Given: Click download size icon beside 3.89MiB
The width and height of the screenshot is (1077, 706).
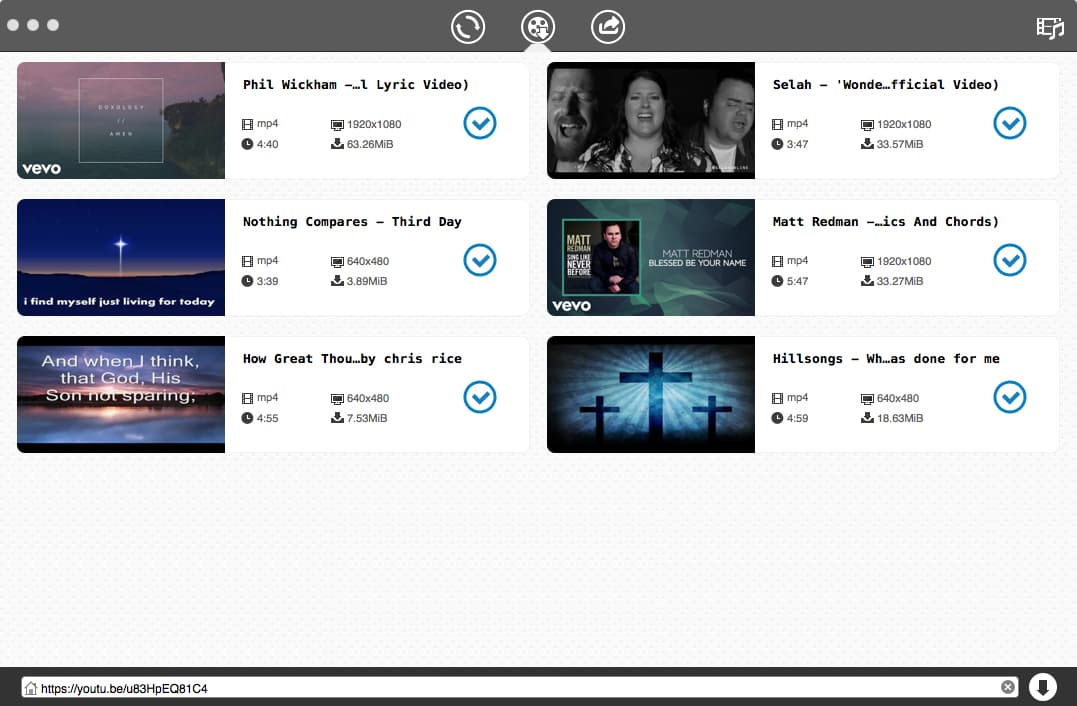Looking at the screenshot, I should click(x=337, y=280).
